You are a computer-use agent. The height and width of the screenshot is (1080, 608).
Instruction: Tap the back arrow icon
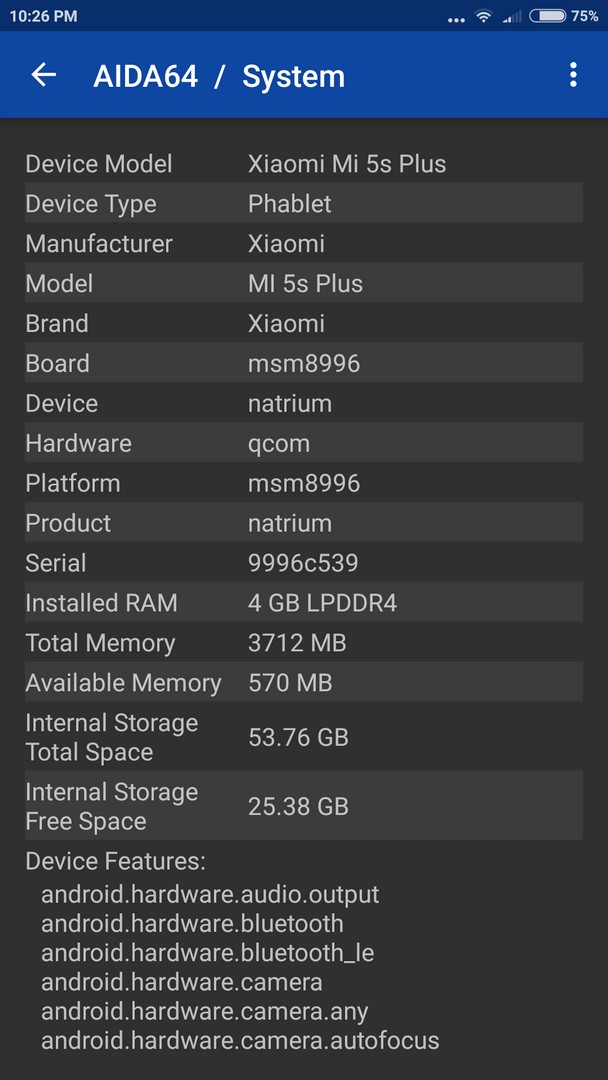(43, 74)
